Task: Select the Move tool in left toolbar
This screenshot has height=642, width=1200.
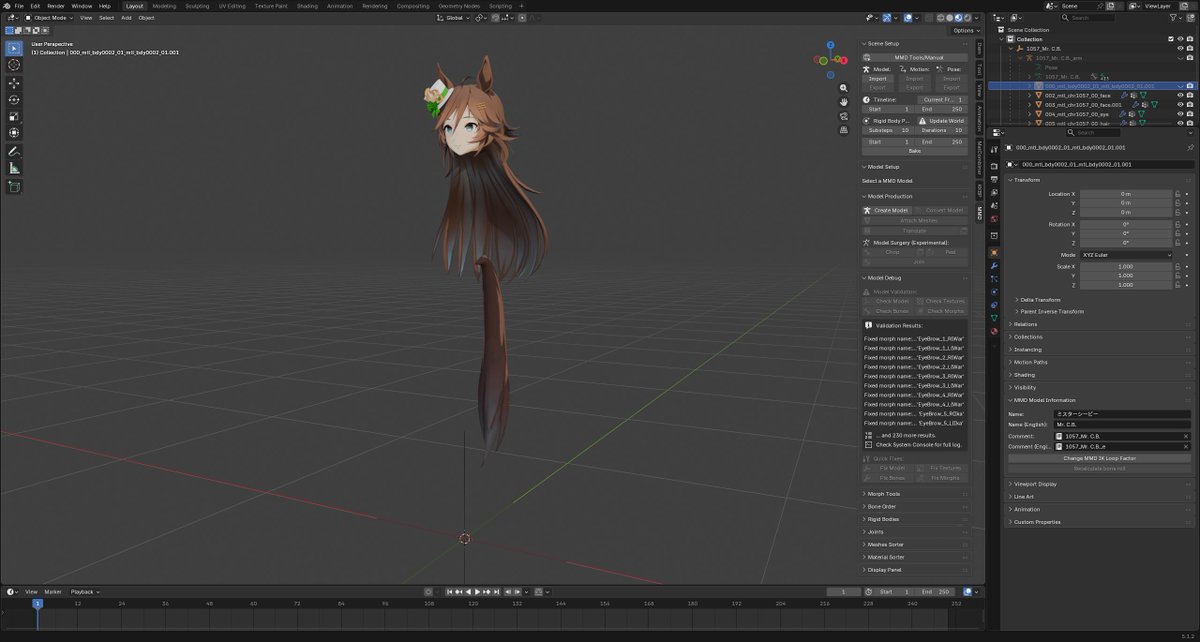Action: [15, 84]
